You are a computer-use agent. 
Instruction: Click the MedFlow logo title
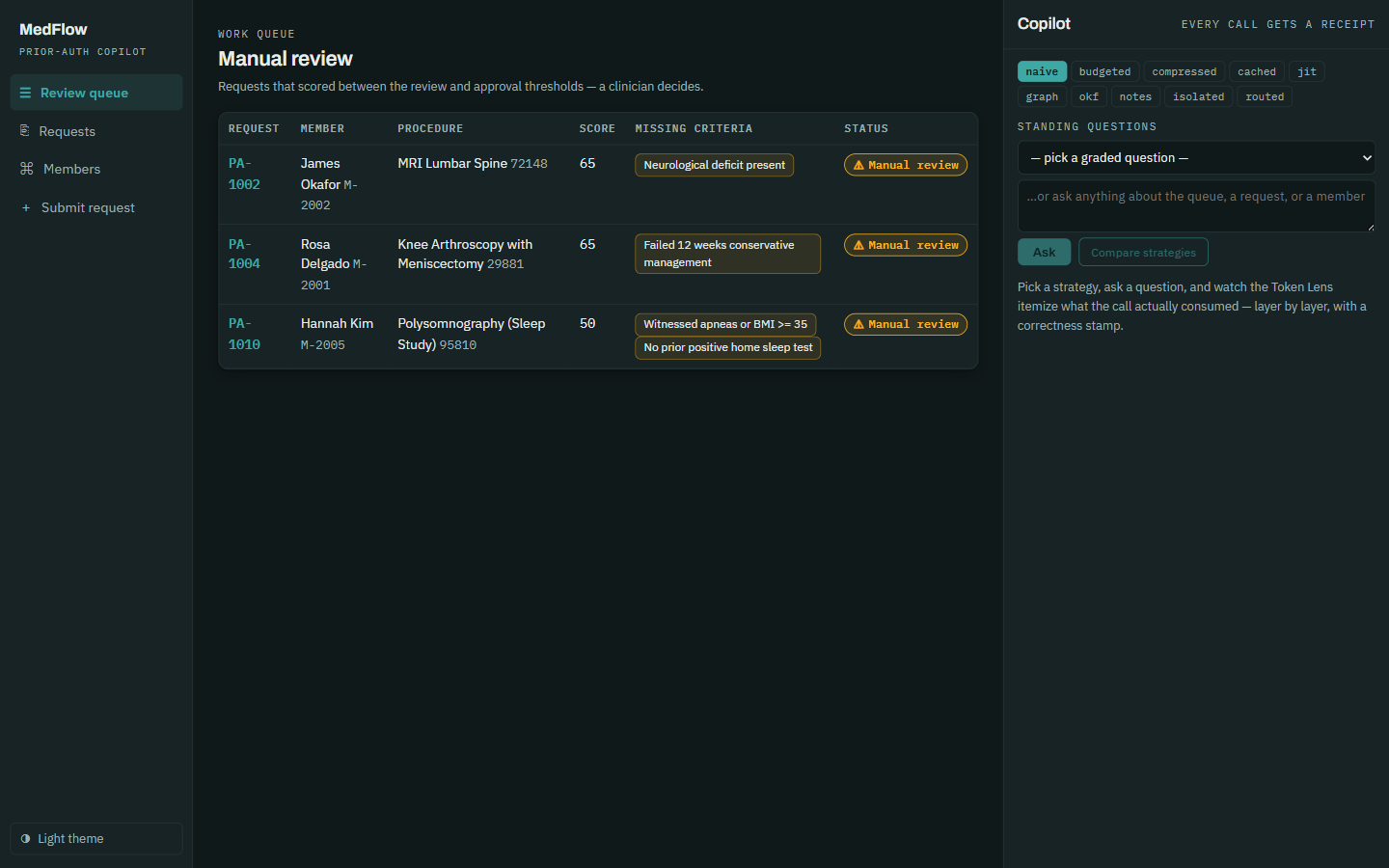click(53, 30)
